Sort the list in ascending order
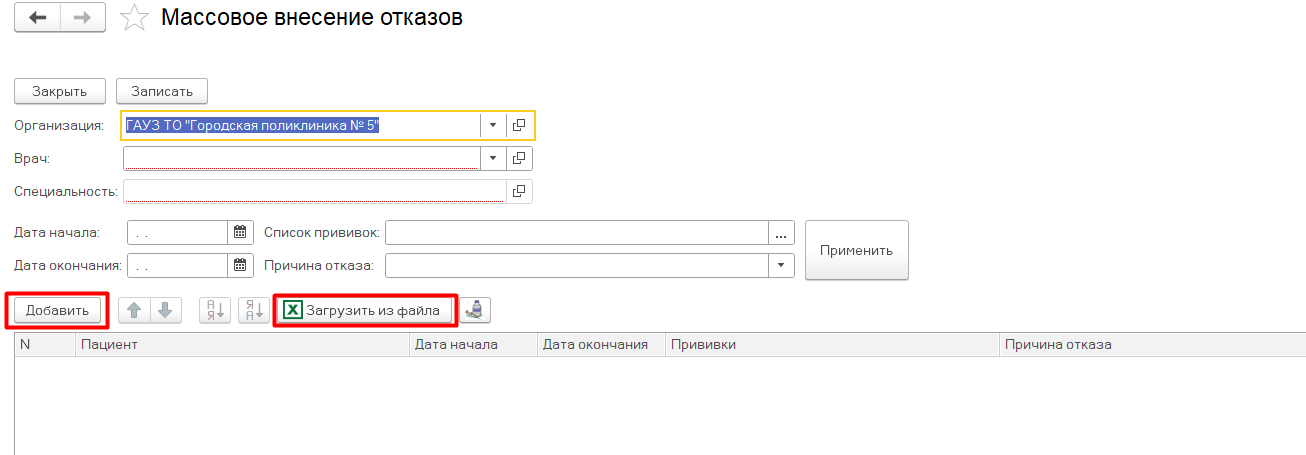This screenshot has width=1306, height=455. (x=215, y=311)
